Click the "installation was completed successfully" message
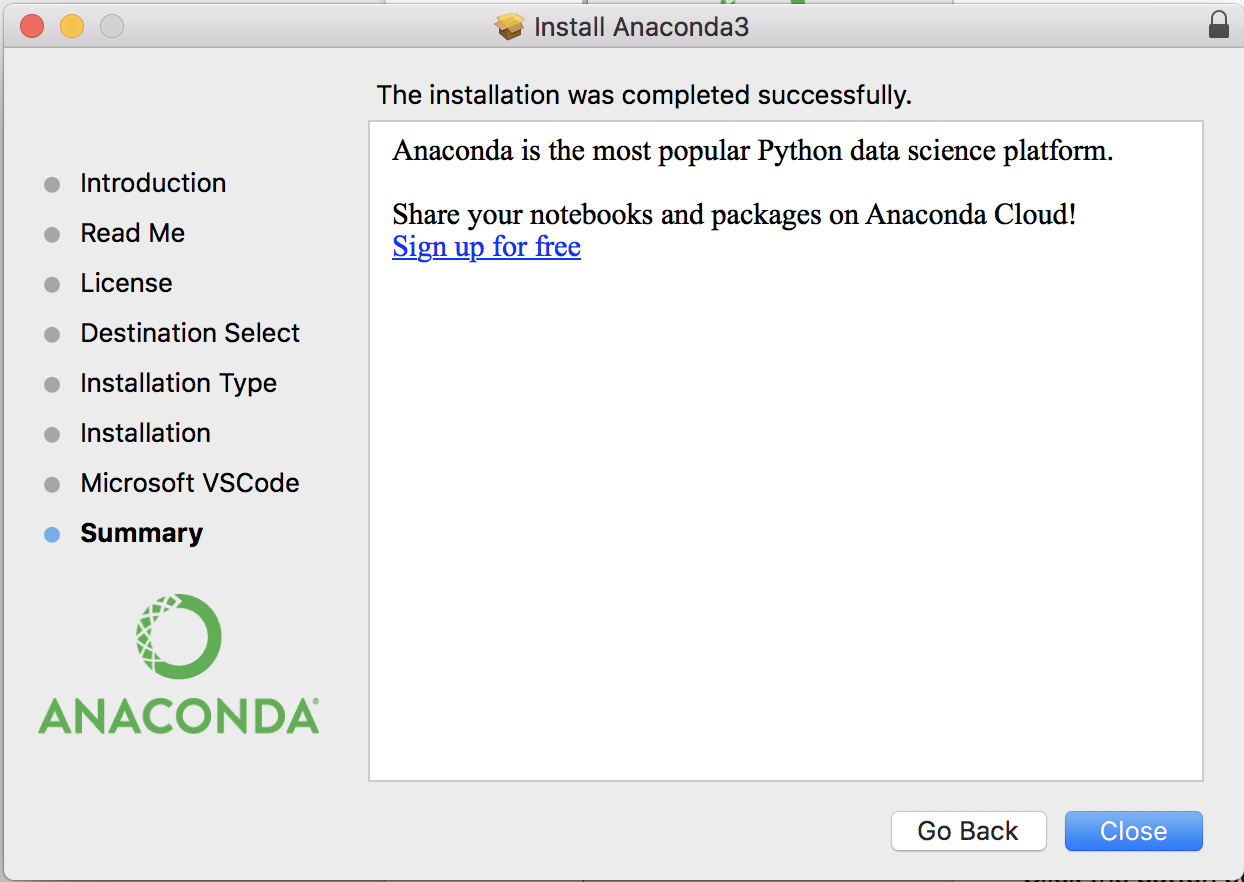The height and width of the screenshot is (882, 1244). point(644,95)
